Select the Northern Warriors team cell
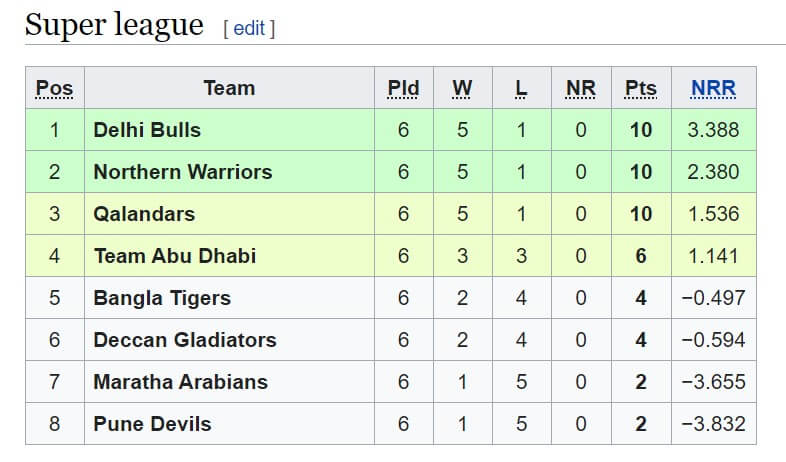This screenshot has width=786, height=462. [229, 172]
